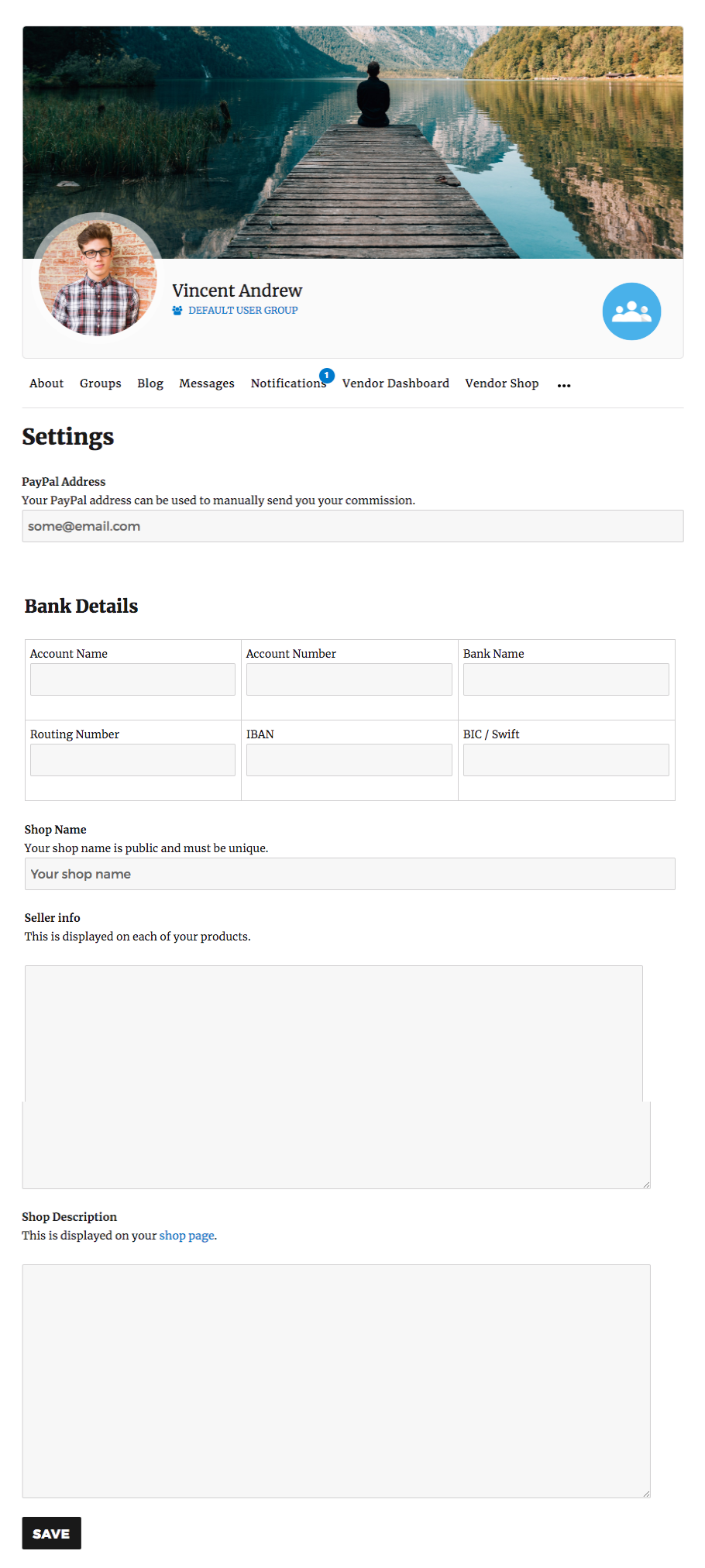This screenshot has height=1568, width=705.
Task: Open the Vendor Shop tab
Action: (502, 383)
